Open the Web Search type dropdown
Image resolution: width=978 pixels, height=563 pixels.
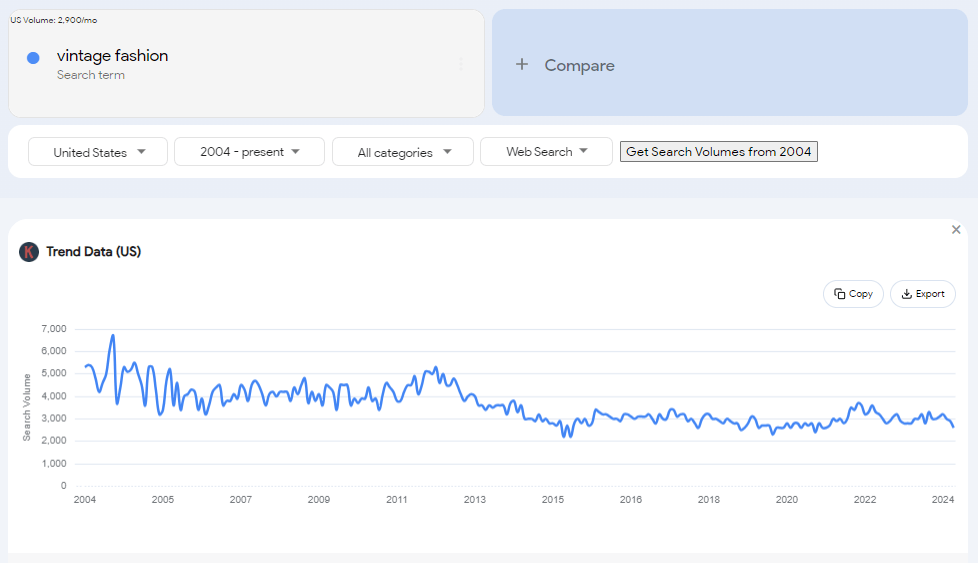[546, 152]
